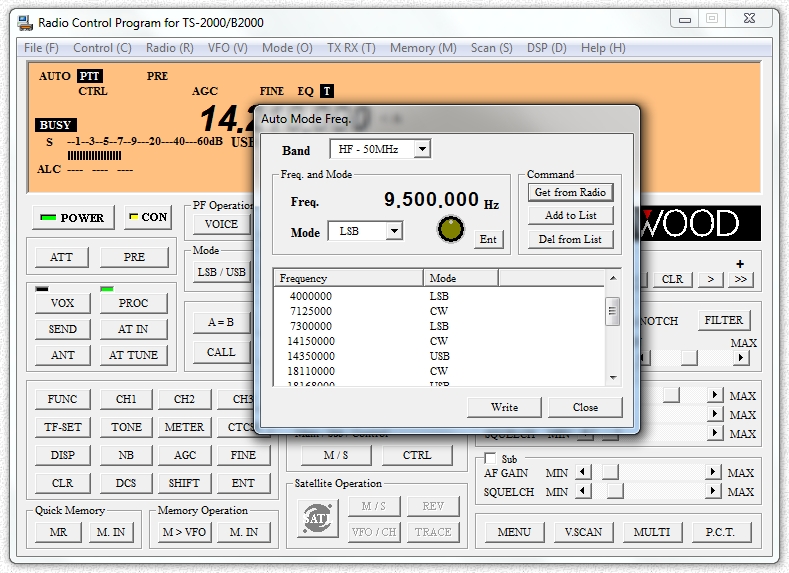Click the CON connect button
The height and width of the screenshot is (573, 789).
148,217
